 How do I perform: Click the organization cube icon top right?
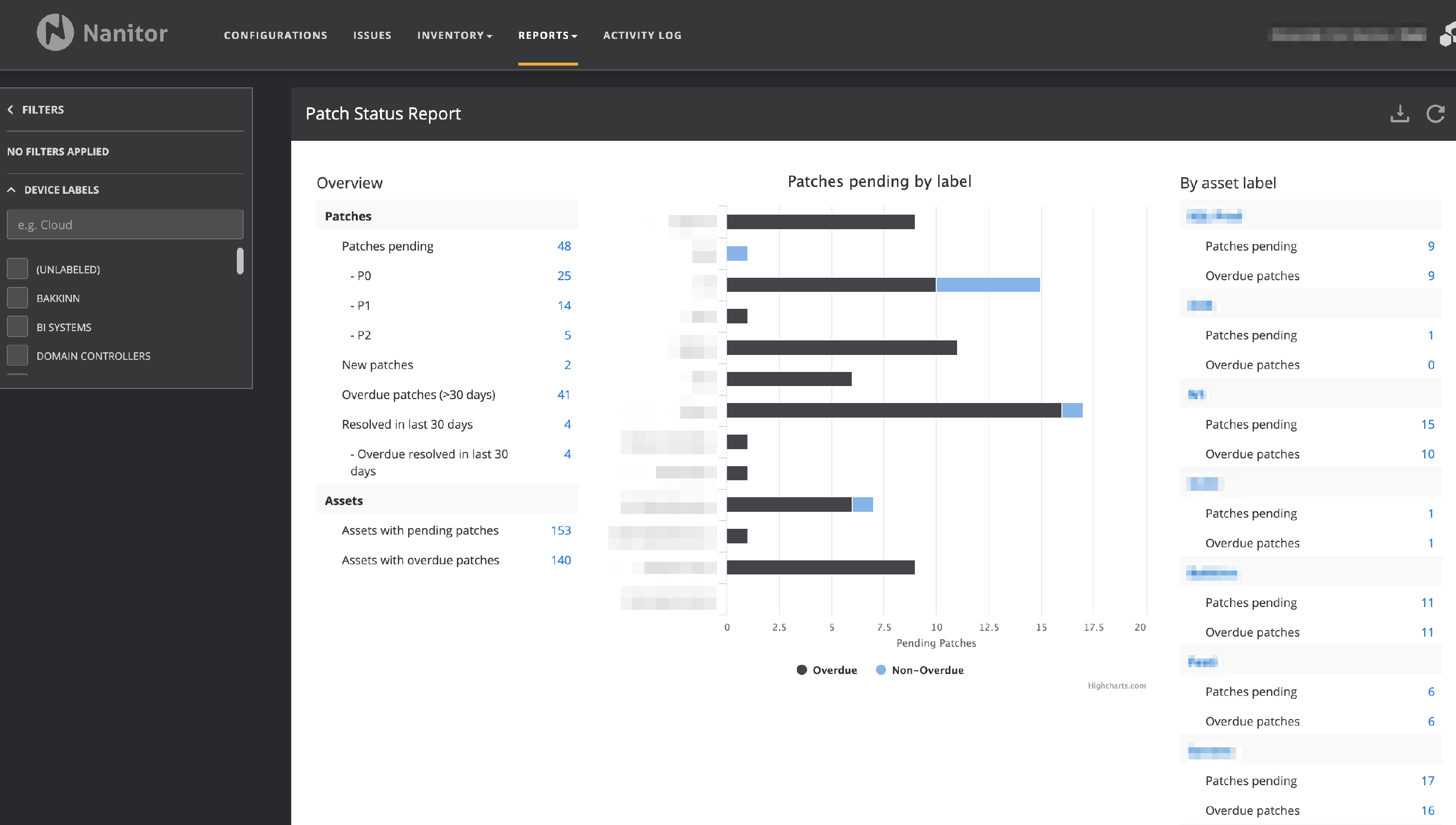1448,35
